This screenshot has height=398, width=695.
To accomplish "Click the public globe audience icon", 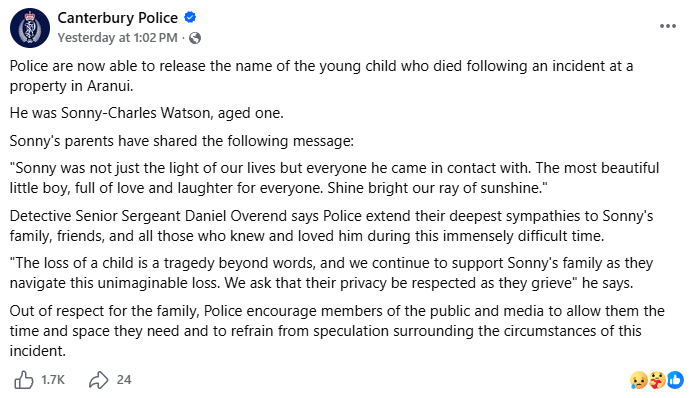I will tap(195, 38).
